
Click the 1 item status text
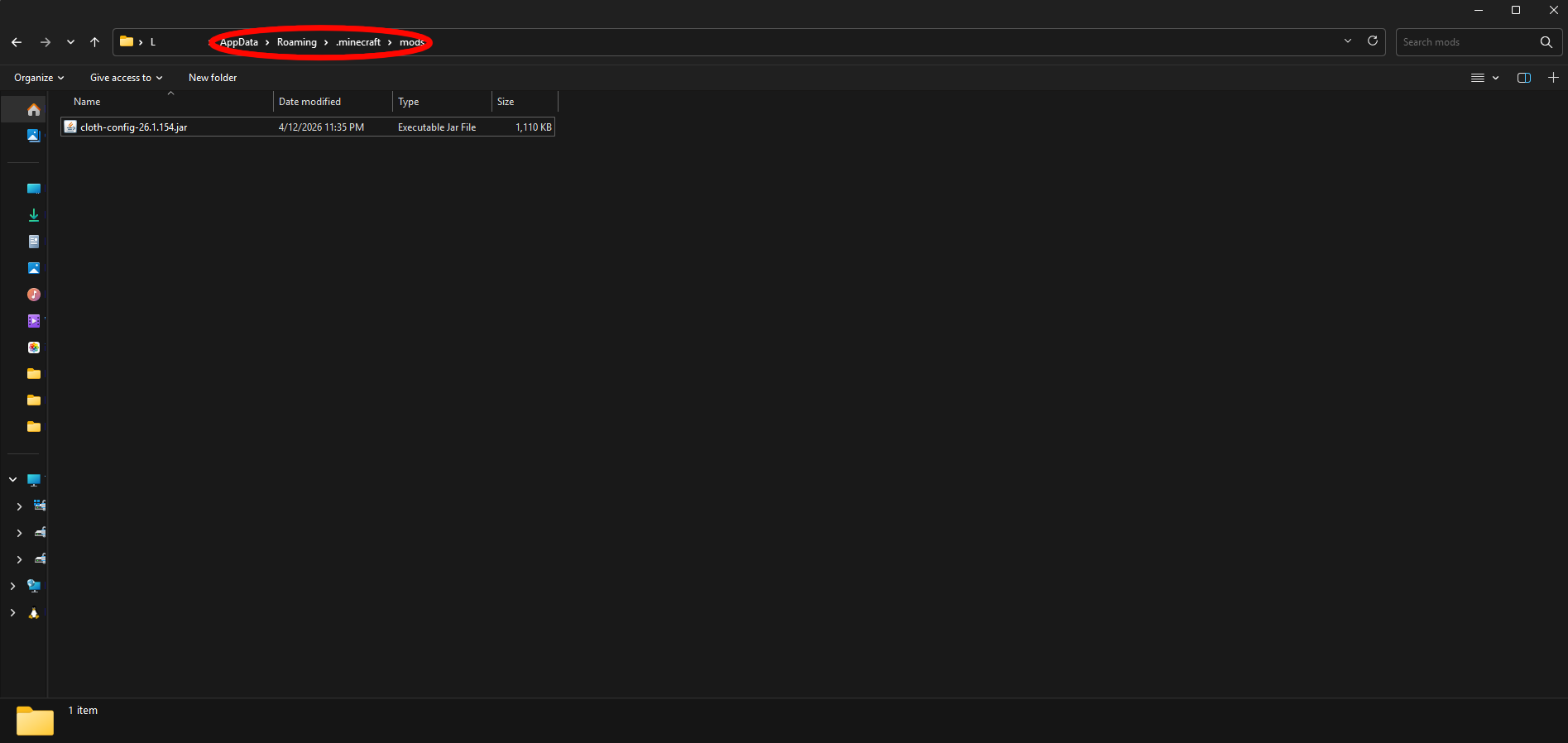[x=83, y=711]
